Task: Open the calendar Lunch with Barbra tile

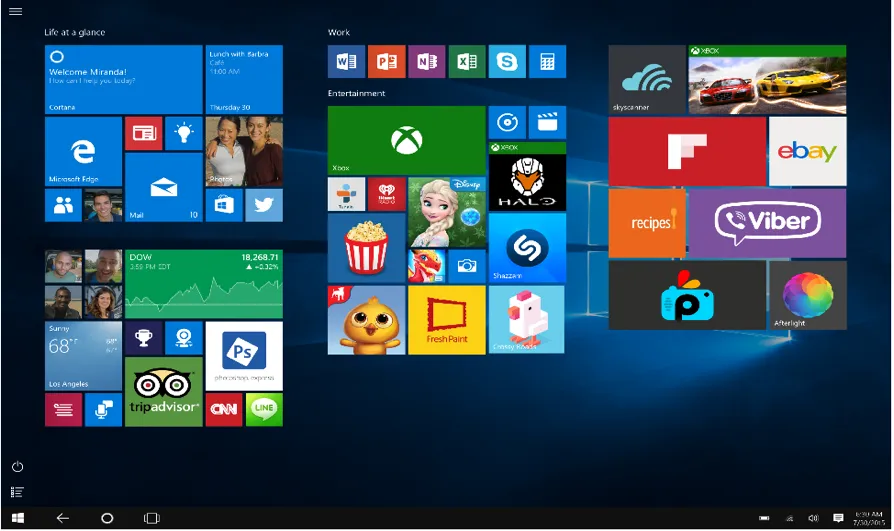Action: (244, 80)
